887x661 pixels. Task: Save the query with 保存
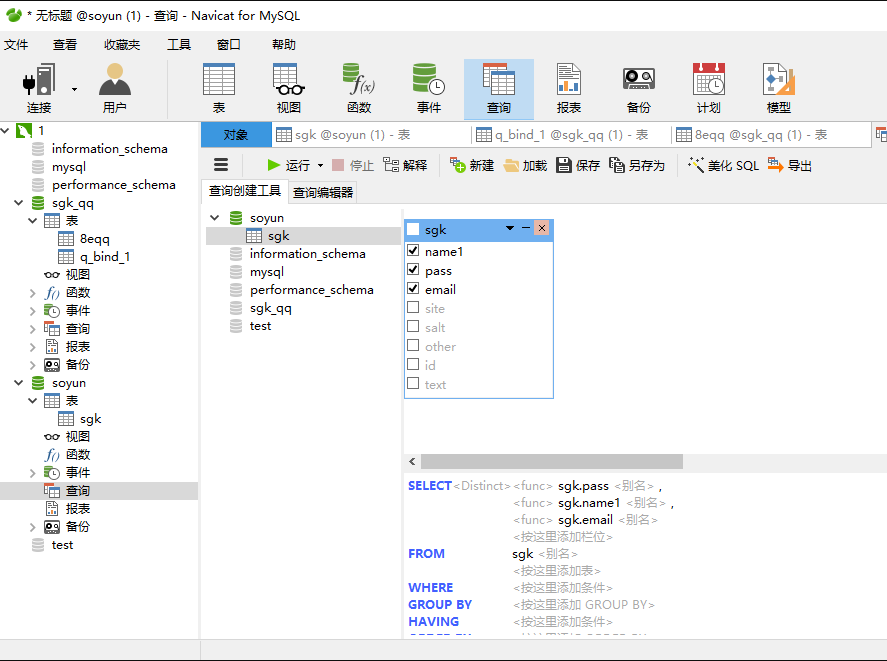(x=578, y=165)
